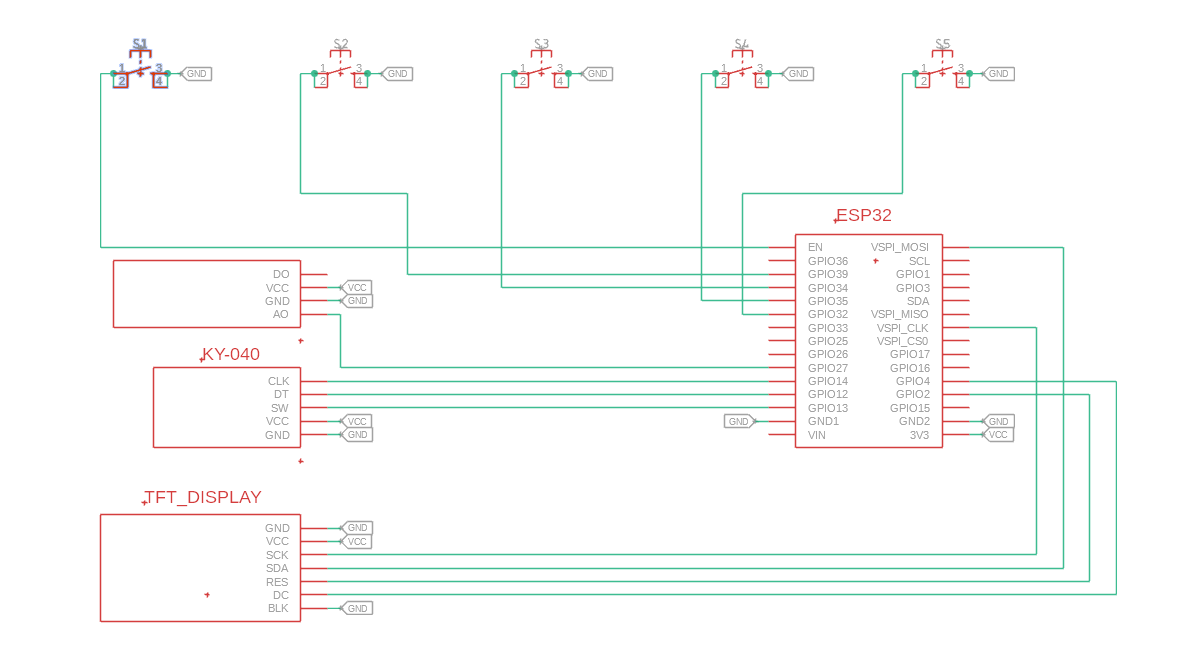
Task: Click the DC pin label on TFT_DISPLAY
Action: [x=281, y=595]
